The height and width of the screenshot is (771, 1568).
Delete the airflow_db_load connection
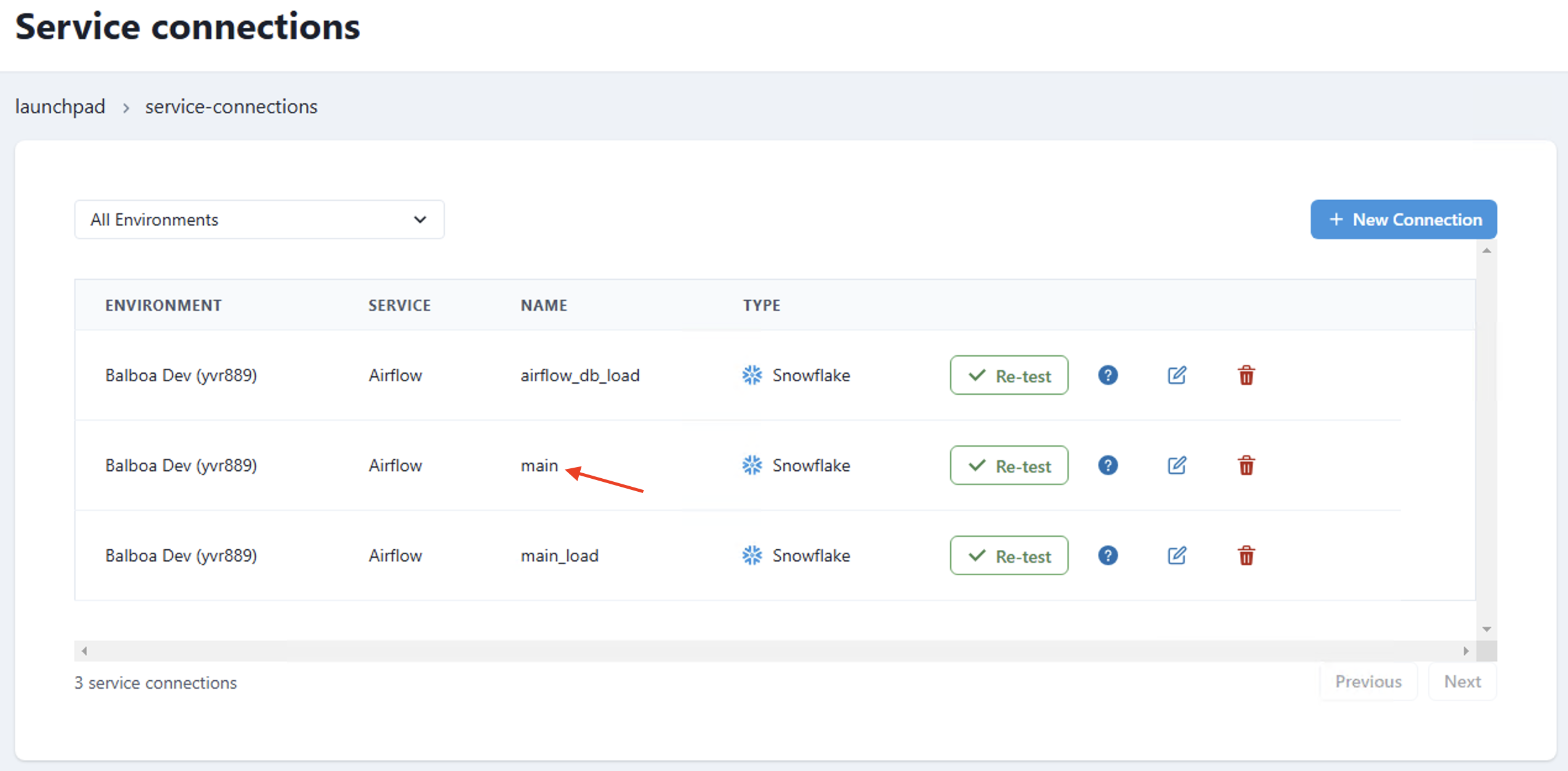tap(1246, 375)
